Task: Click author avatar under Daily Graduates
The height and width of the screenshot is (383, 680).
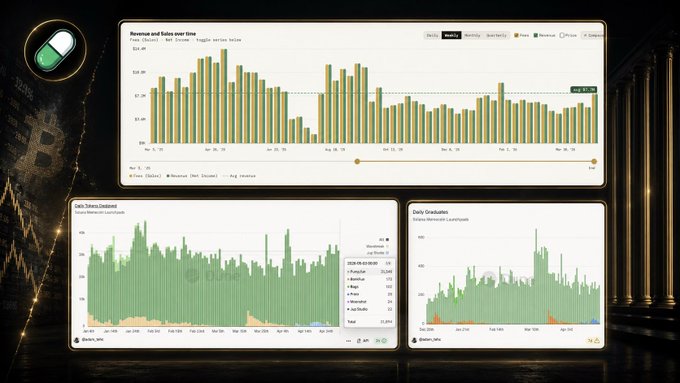Action: 415,340
